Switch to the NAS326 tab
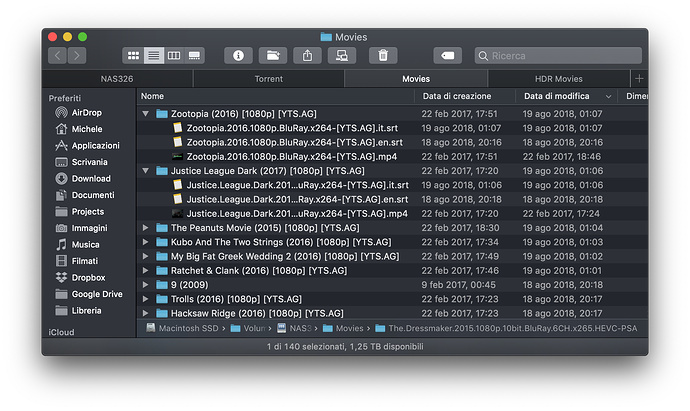690x411 pixels. click(117, 79)
